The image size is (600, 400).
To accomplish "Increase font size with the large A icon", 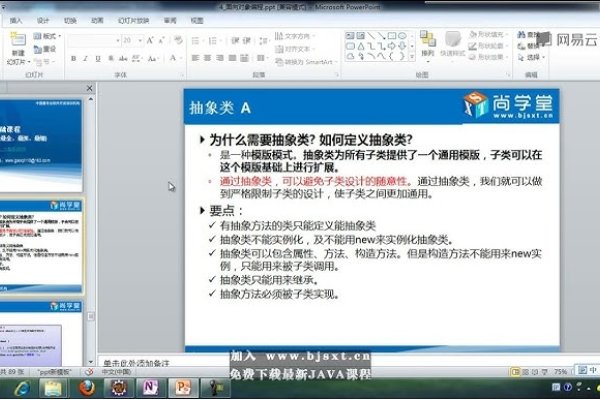I will pos(150,40).
